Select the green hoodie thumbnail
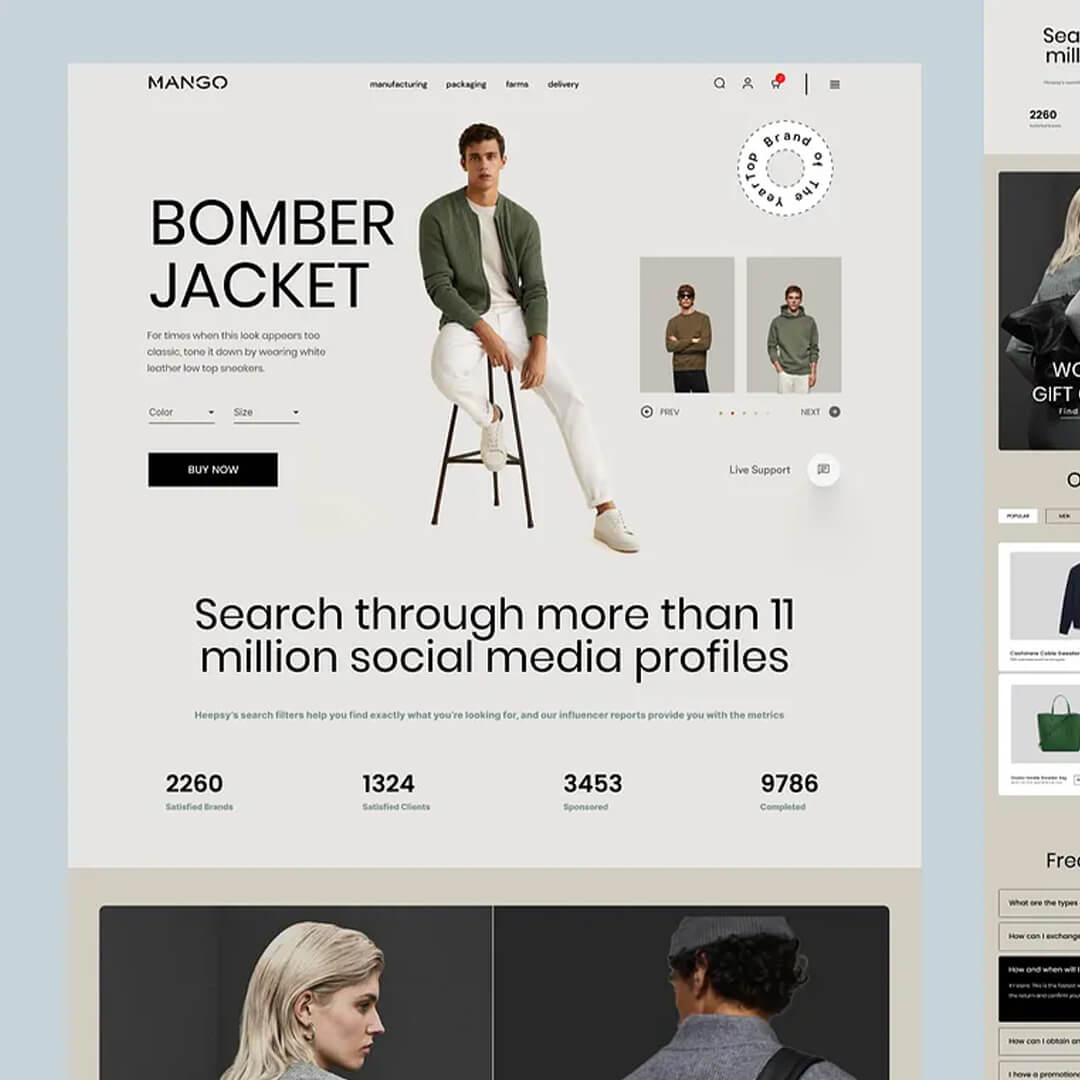This screenshot has height=1080, width=1080. point(793,325)
